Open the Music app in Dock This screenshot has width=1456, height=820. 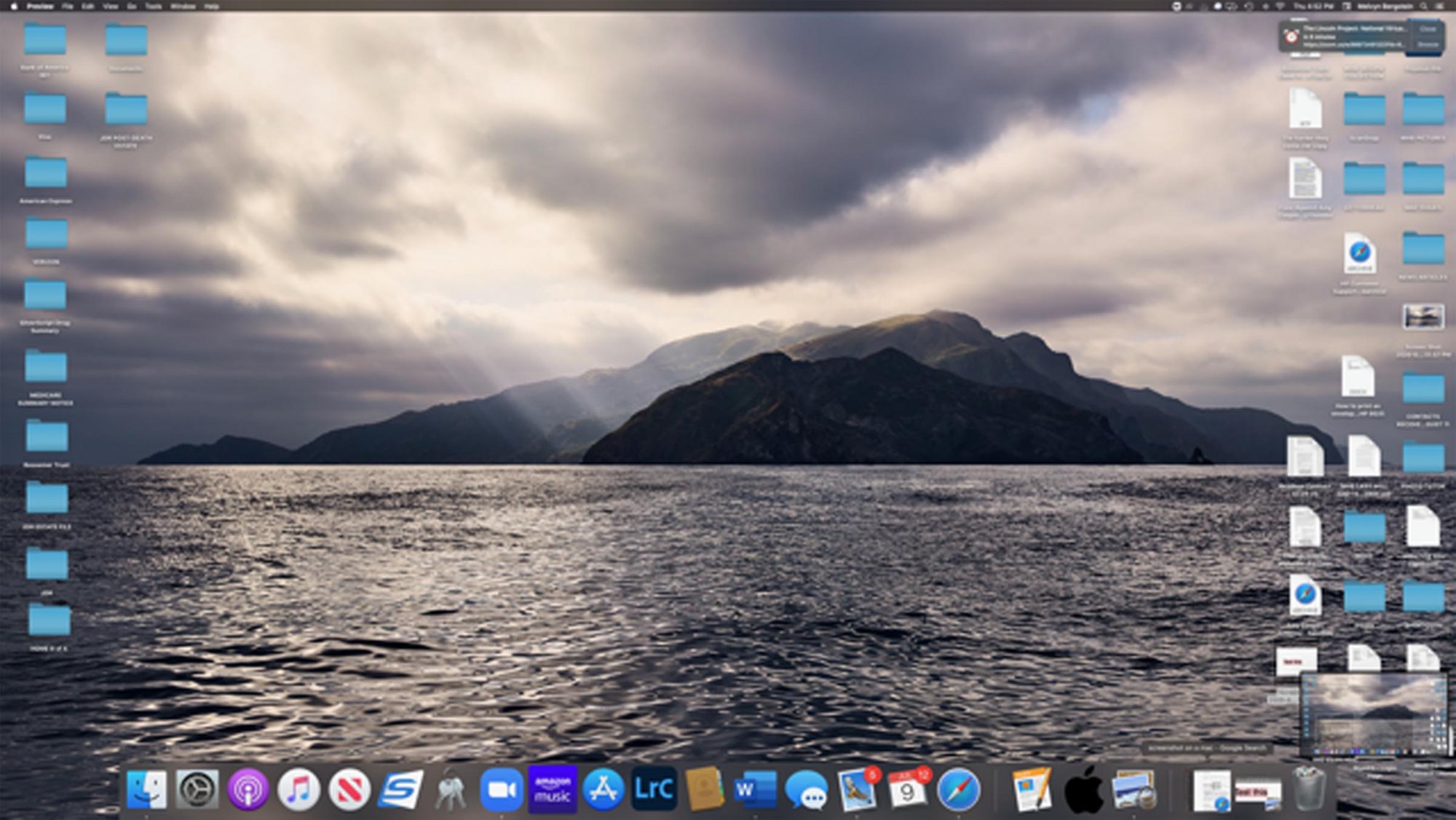tap(298, 789)
